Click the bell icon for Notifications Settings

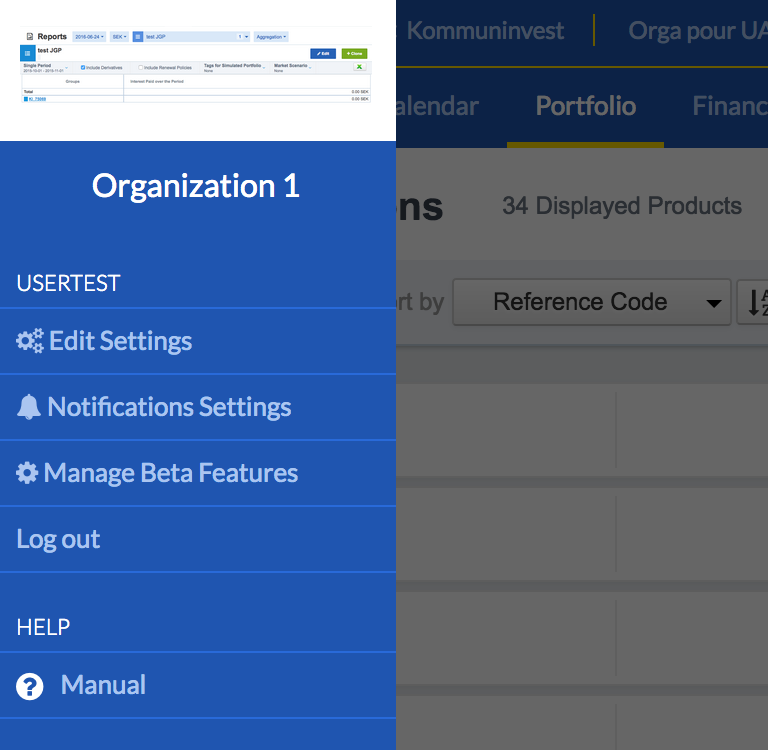point(29,407)
